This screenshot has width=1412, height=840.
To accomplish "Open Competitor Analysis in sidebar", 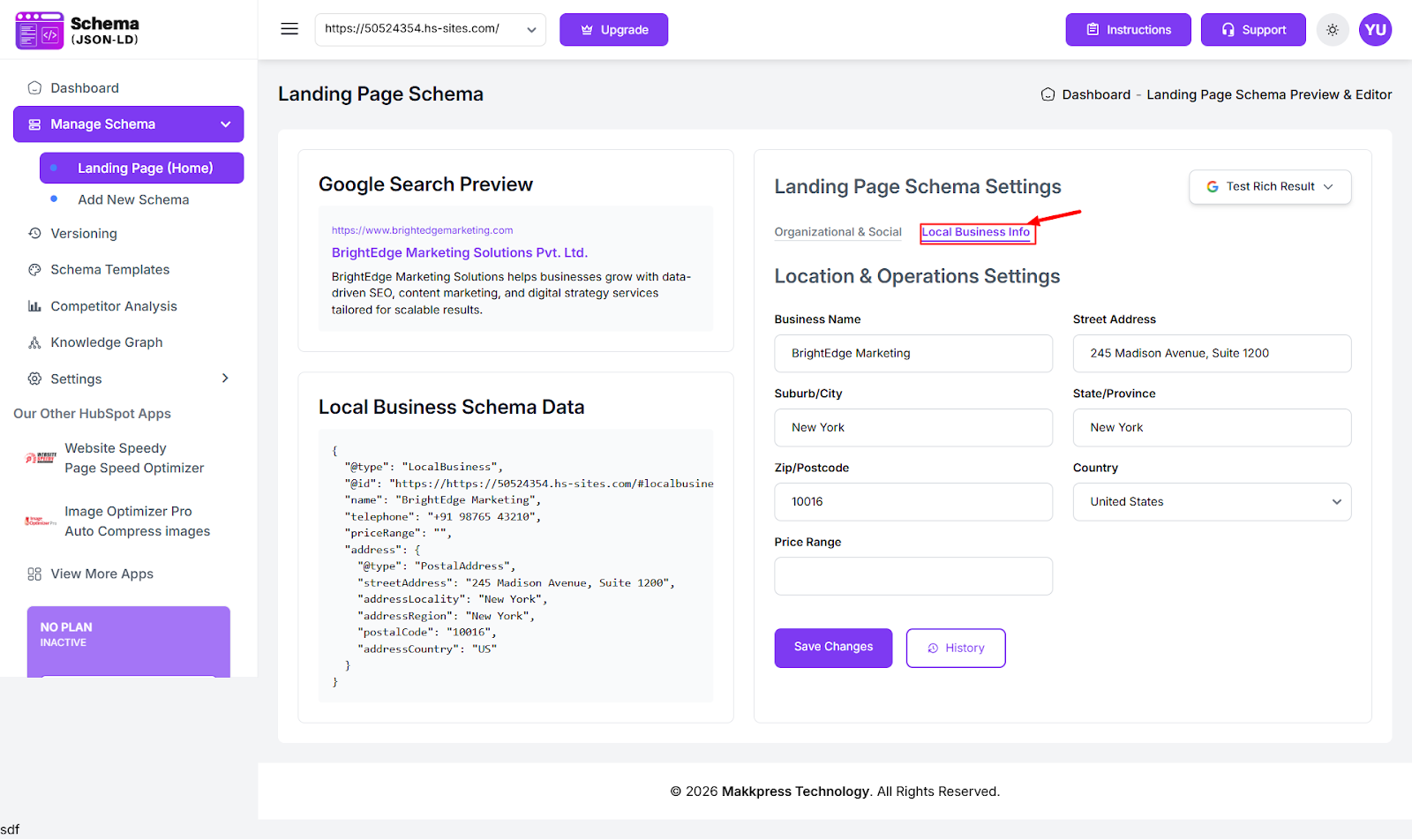I will pyautogui.click(x=113, y=306).
